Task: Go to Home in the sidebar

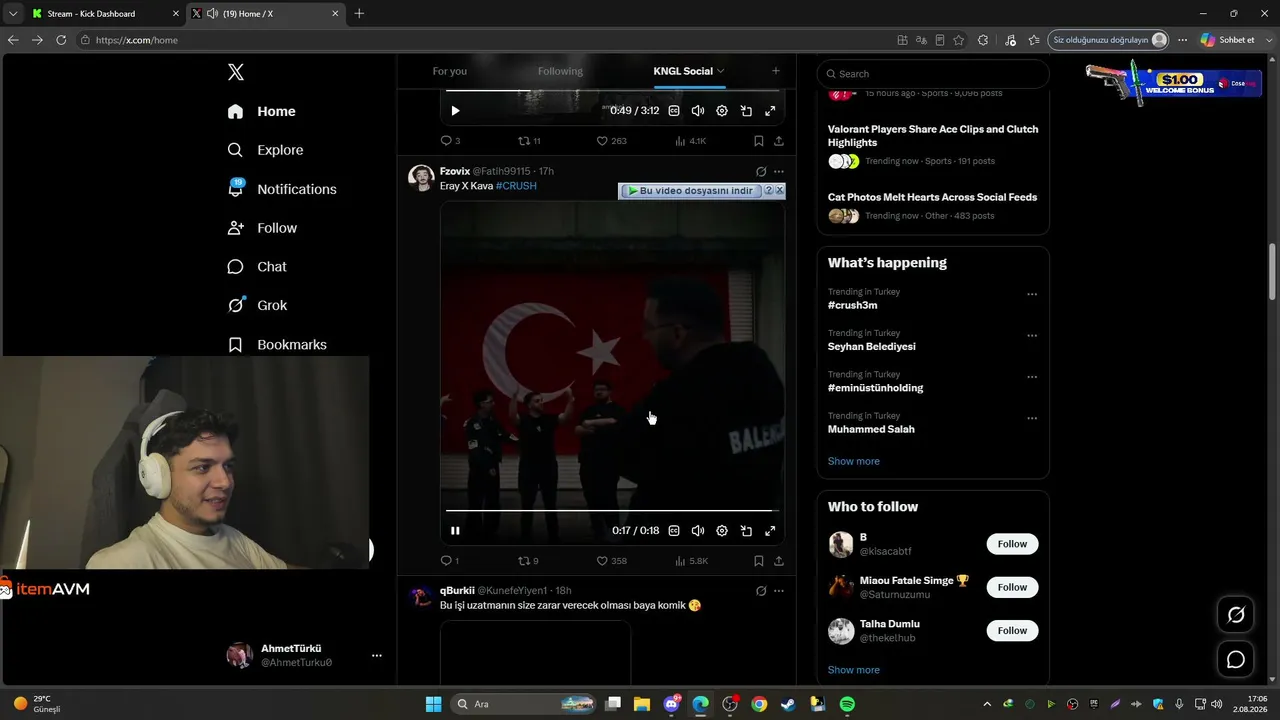Action: point(261,111)
